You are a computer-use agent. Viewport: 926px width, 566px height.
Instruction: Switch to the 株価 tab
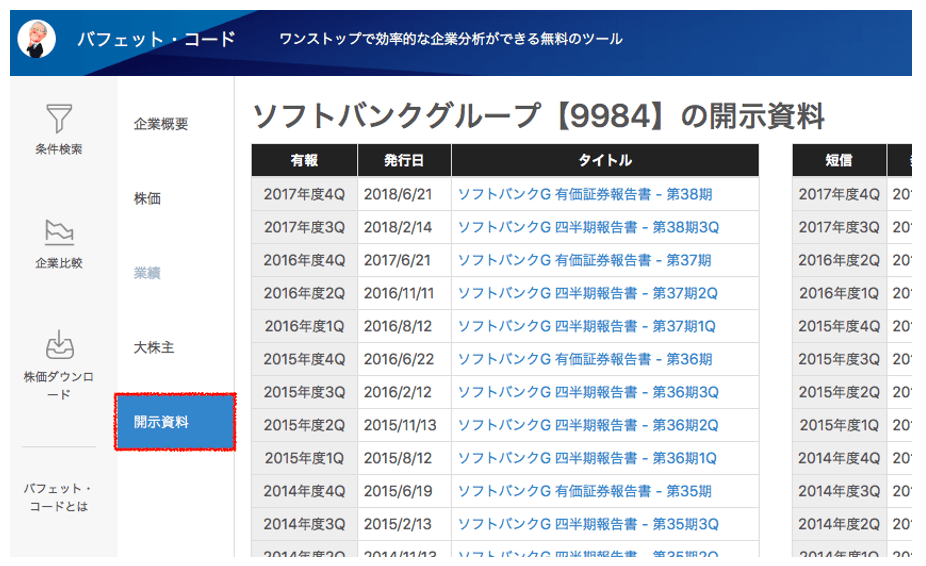tap(147, 199)
